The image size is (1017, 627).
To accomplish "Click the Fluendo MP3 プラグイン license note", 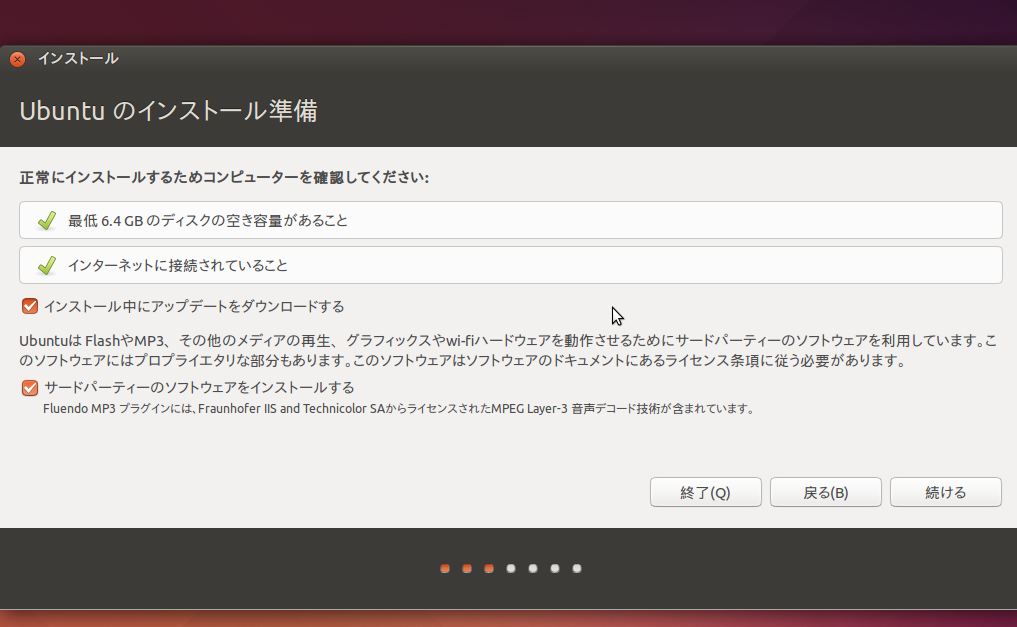I will (x=400, y=408).
